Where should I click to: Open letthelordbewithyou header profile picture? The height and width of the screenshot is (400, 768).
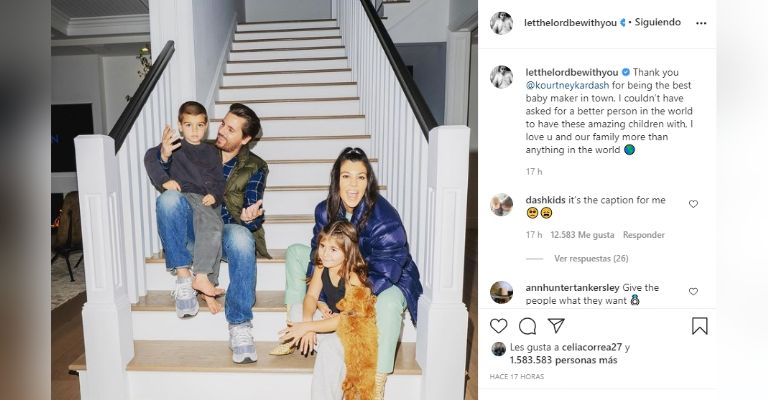click(501, 23)
